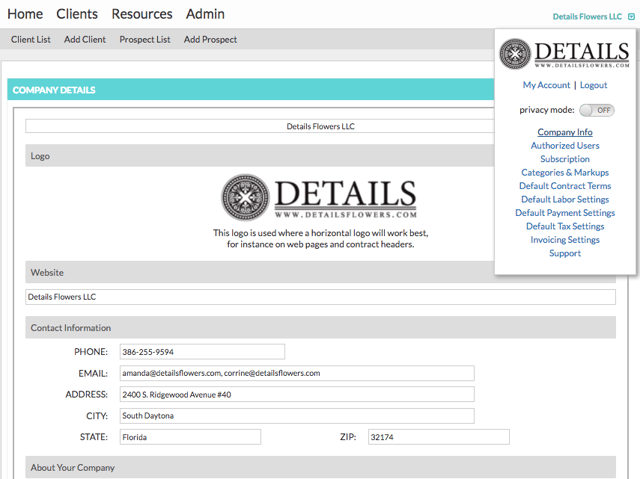Open Invoicing Settings
Screen dimensions: 640x479
pyautogui.click(x=565, y=240)
